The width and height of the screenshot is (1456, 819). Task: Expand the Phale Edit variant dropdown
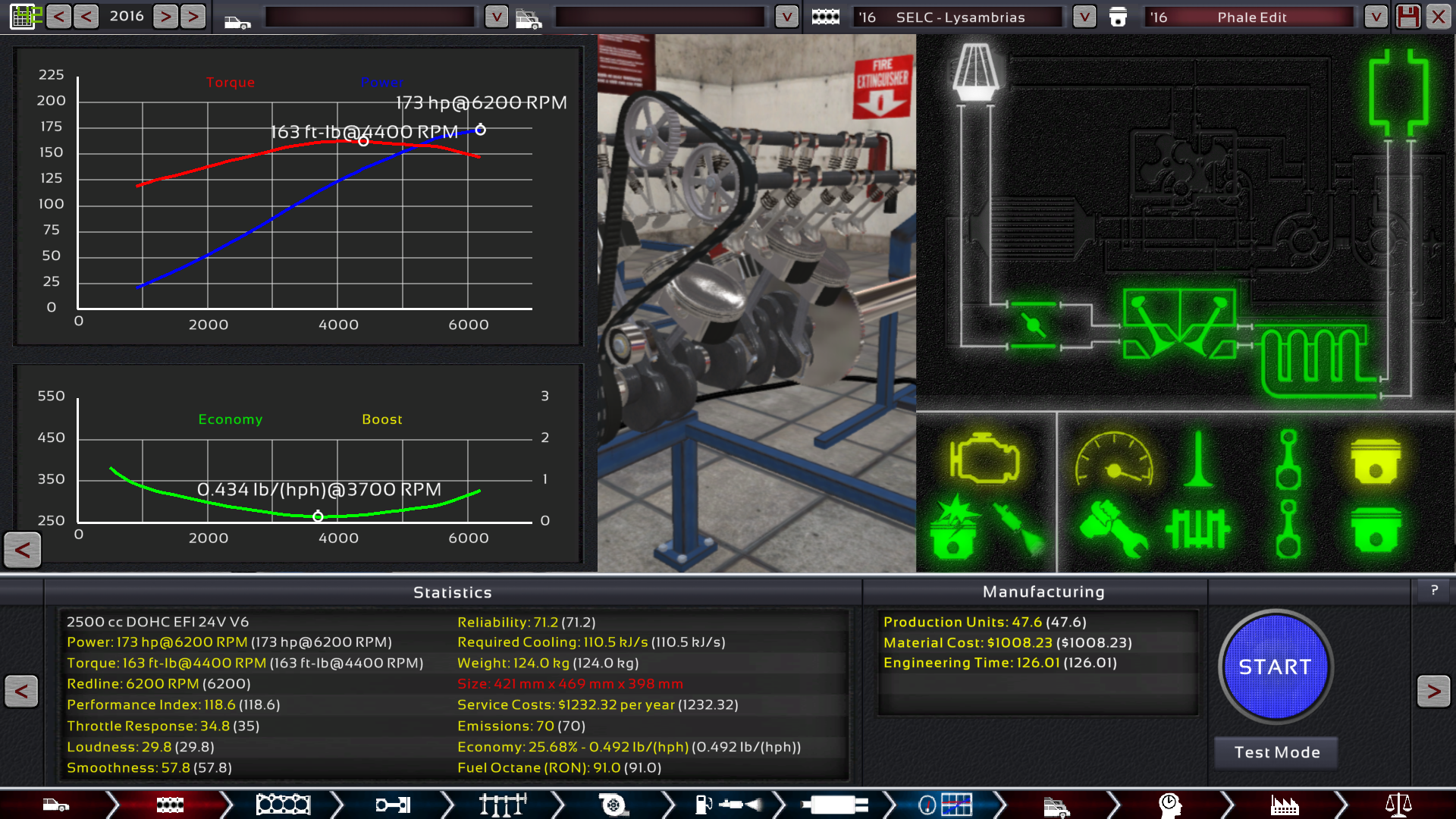[x=1376, y=17]
